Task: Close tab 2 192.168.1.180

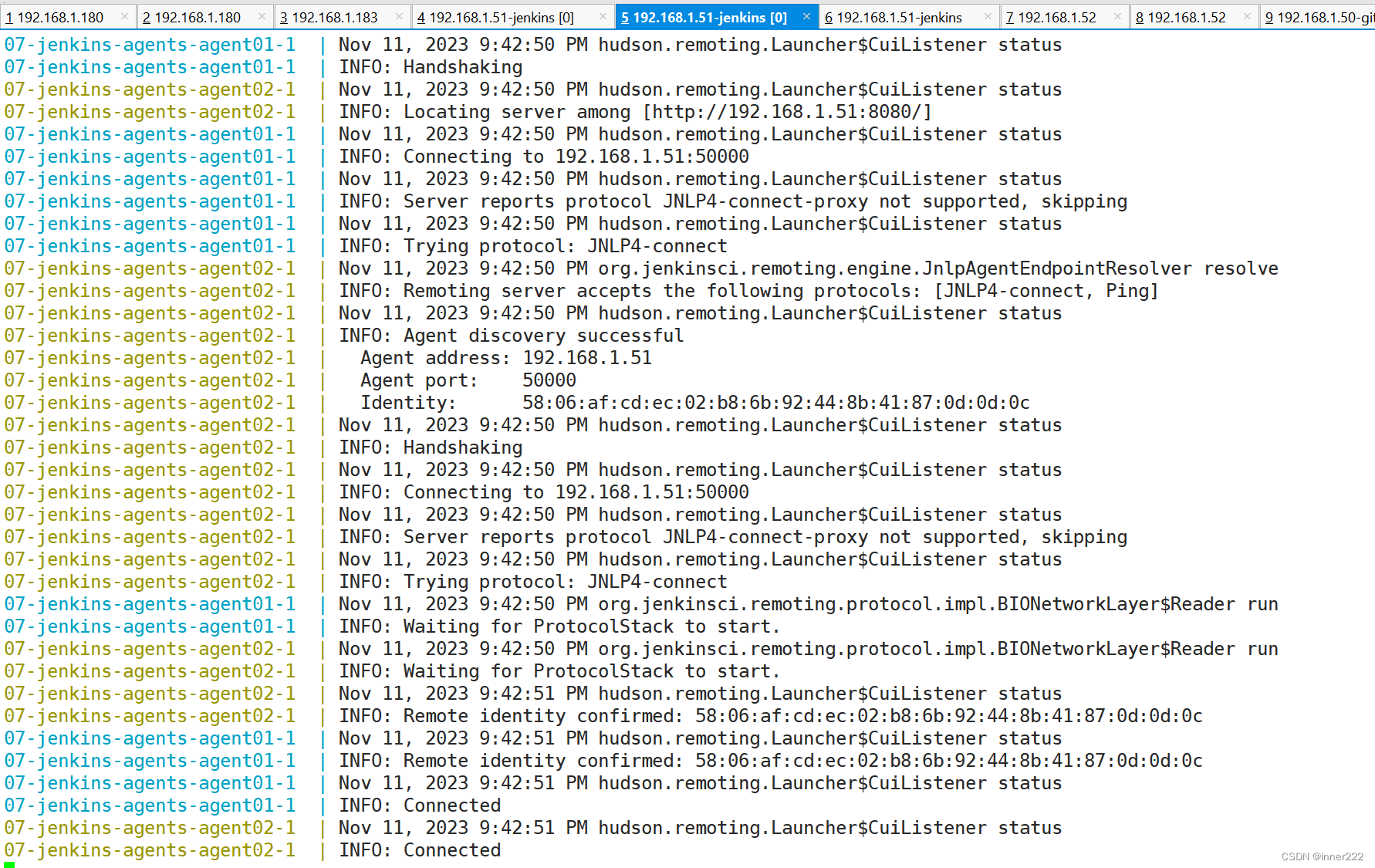Action: click(x=262, y=16)
